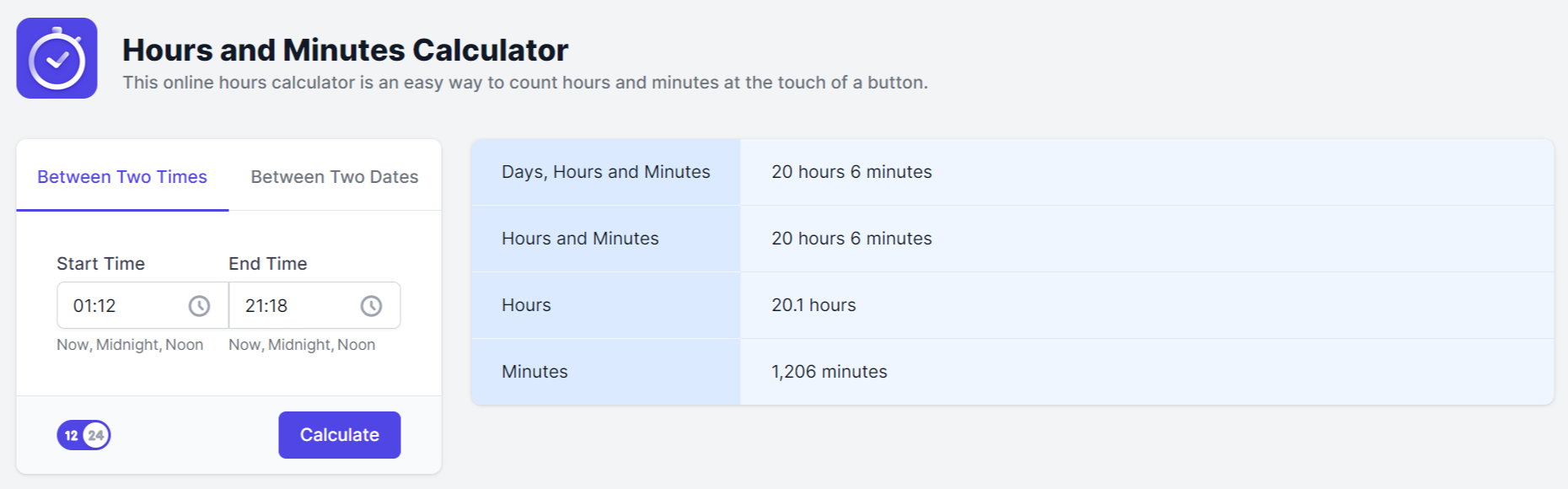Click the Now link under End Time
Image resolution: width=1568 pixels, height=489 pixels.
244,345
